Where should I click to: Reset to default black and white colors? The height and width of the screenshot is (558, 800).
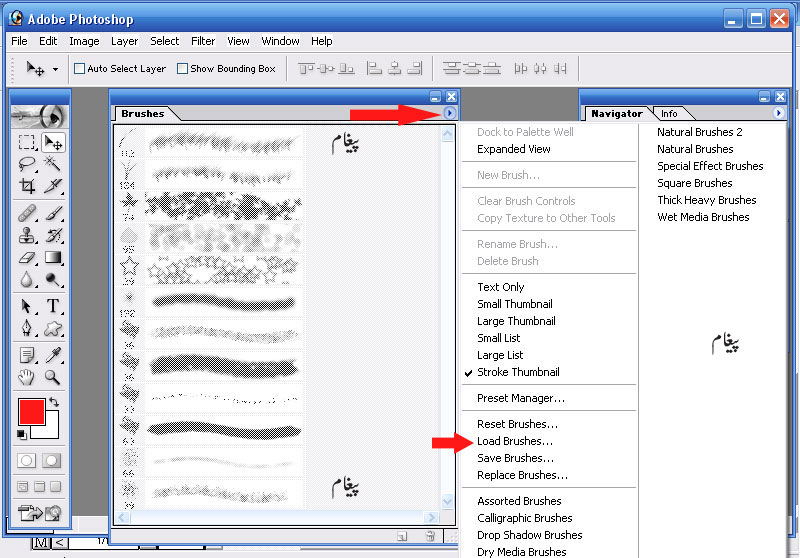(x=21, y=435)
